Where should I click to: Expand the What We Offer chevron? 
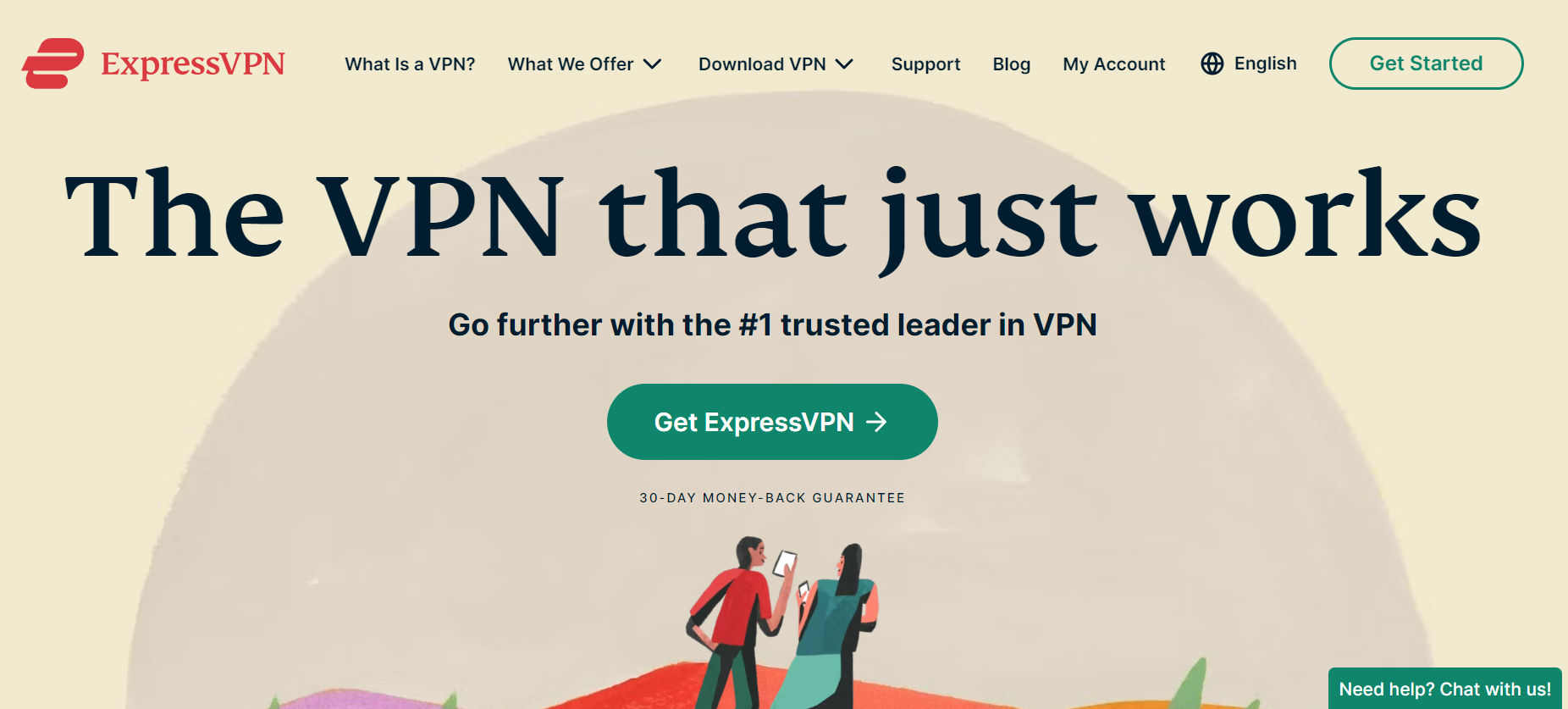tap(652, 64)
